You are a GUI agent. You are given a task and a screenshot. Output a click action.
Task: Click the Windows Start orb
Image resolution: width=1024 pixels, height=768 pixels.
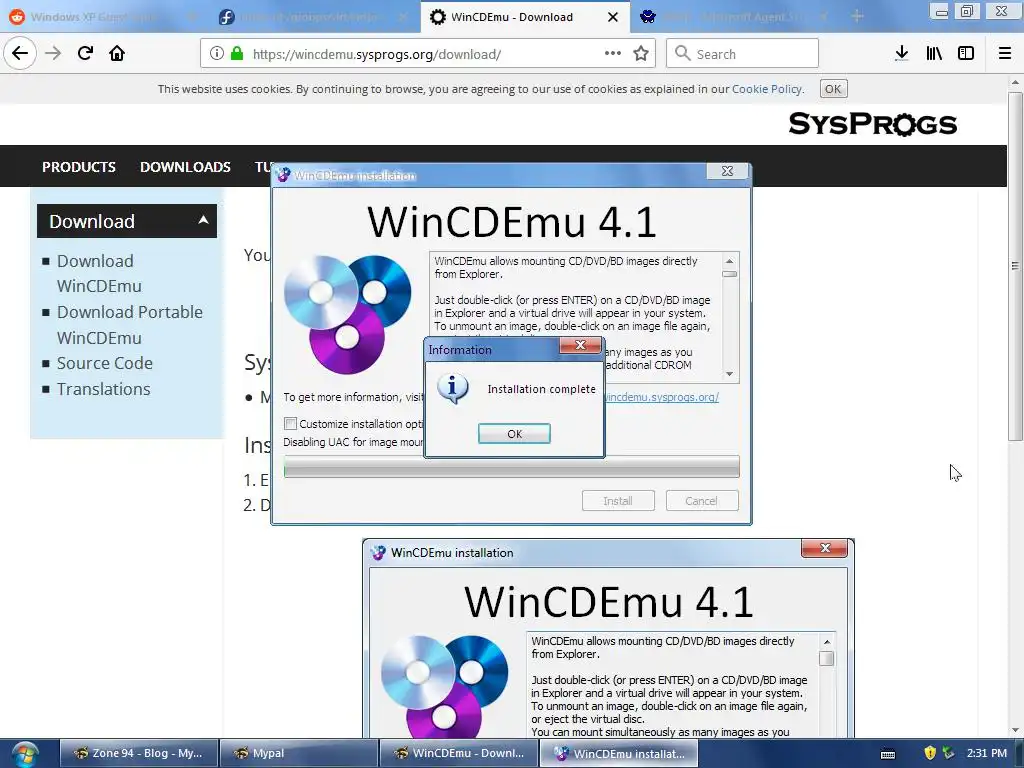pos(25,754)
